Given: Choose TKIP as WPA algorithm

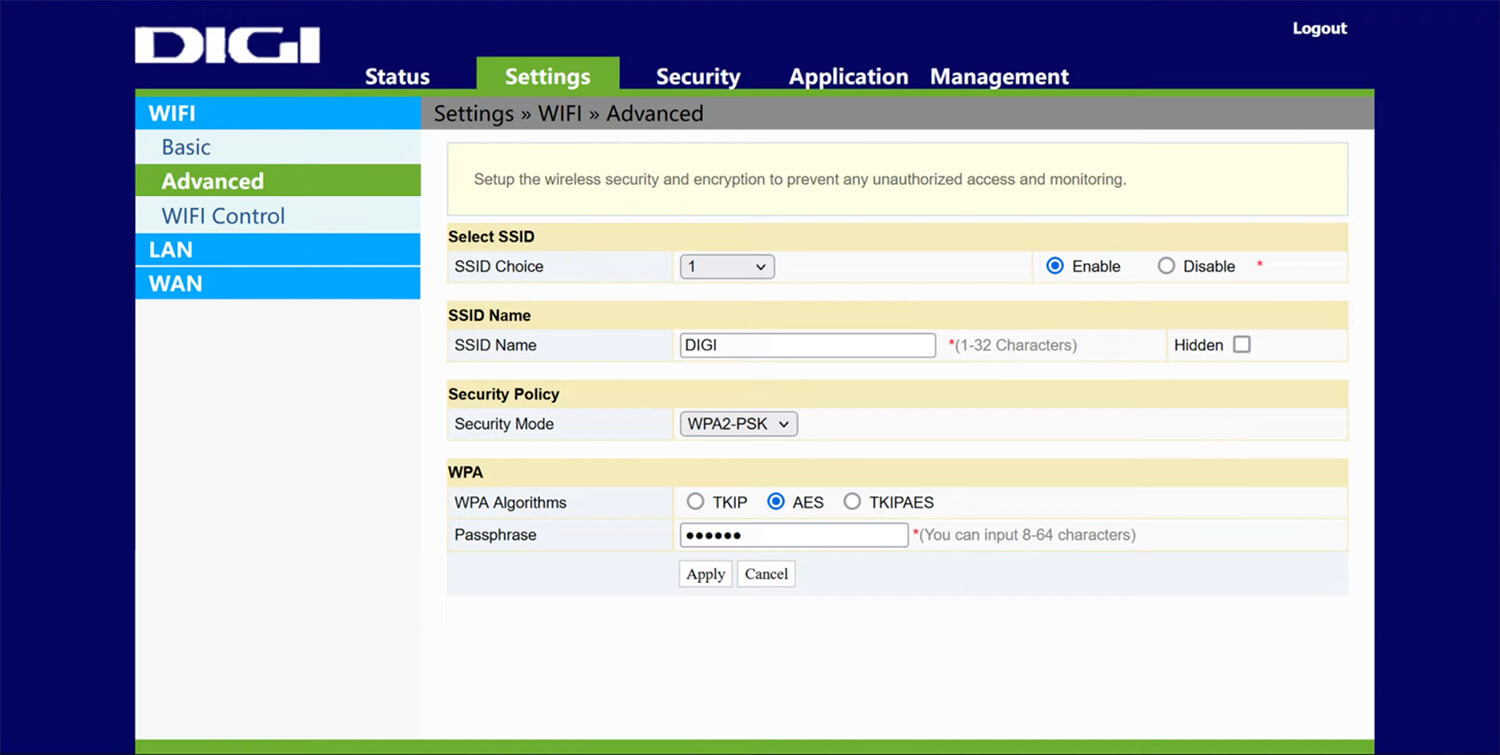Looking at the screenshot, I should point(695,502).
